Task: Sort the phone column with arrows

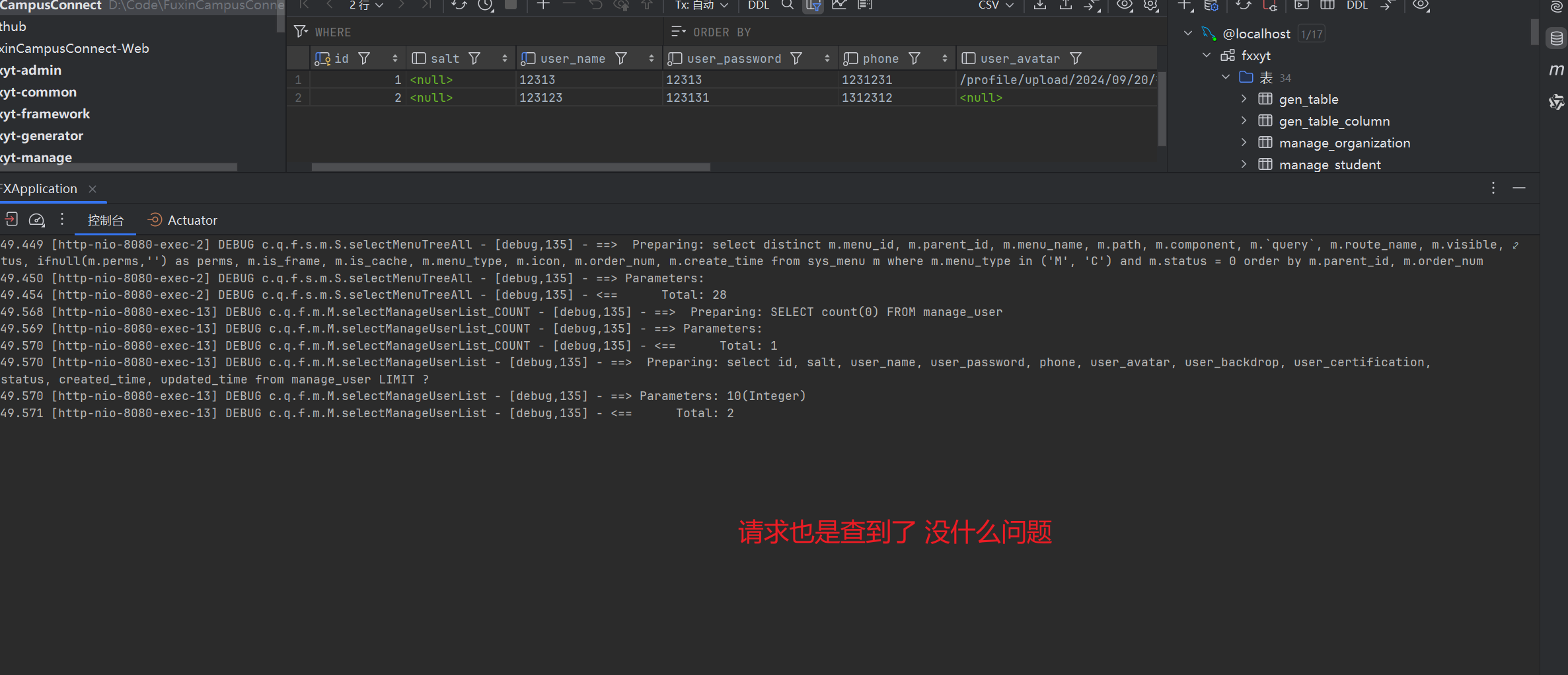Action: click(945, 59)
